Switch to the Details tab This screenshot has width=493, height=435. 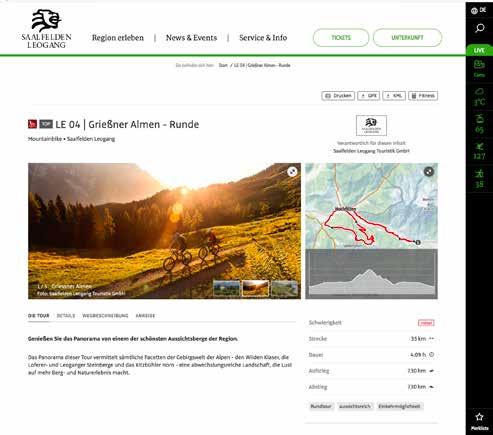[66, 316]
